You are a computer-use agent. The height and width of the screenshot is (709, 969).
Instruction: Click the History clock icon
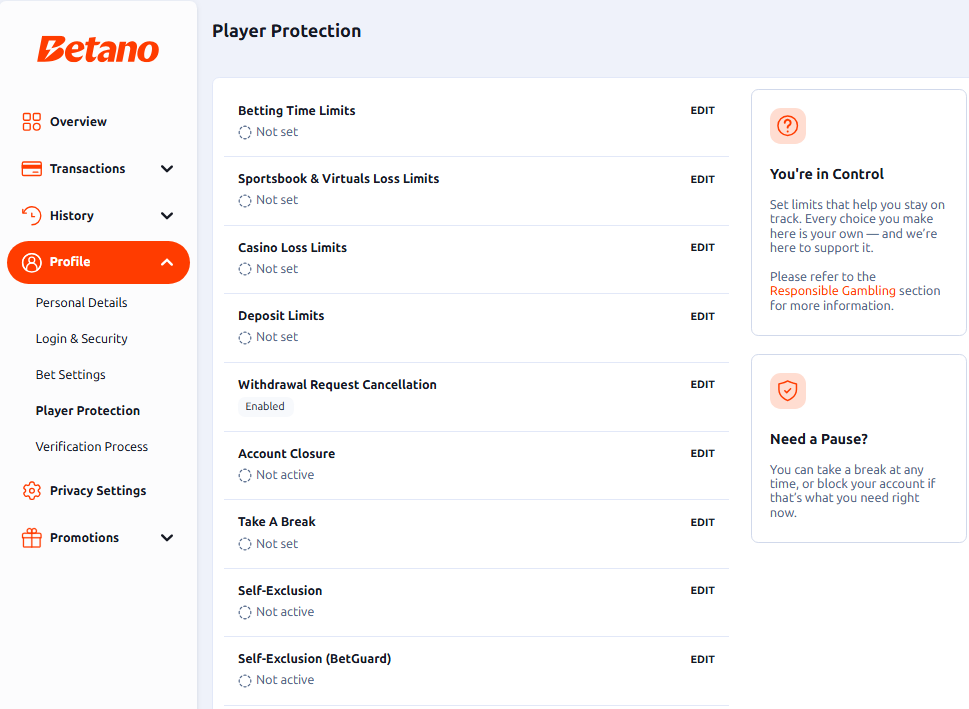(x=32, y=216)
